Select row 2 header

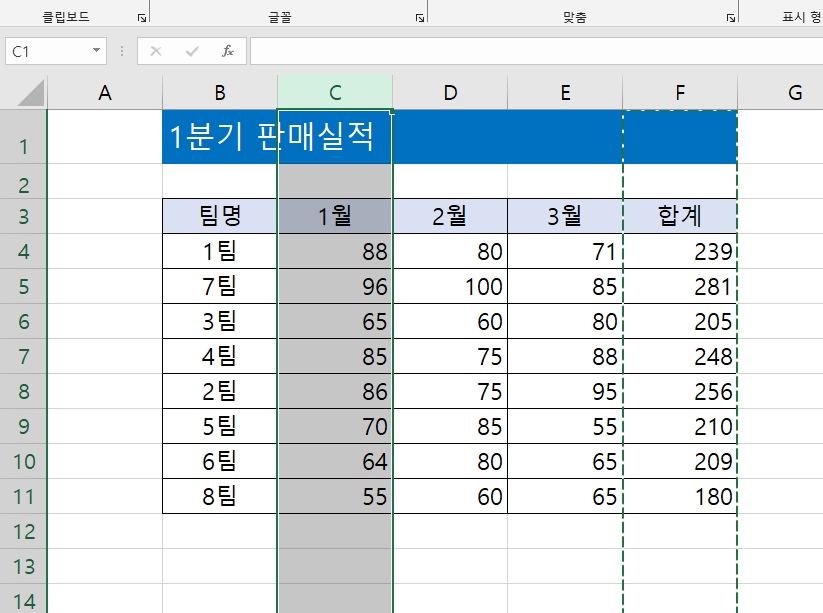click(24, 181)
